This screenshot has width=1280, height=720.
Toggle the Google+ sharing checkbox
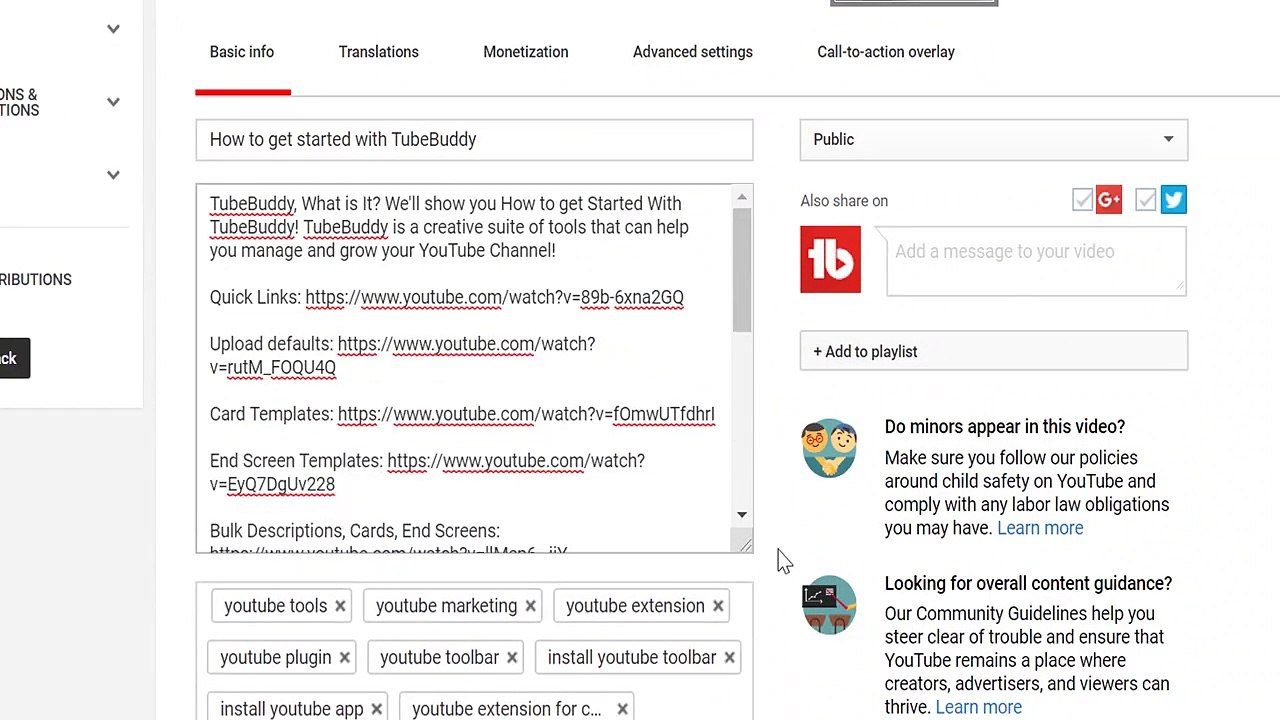(x=1082, y=200)
